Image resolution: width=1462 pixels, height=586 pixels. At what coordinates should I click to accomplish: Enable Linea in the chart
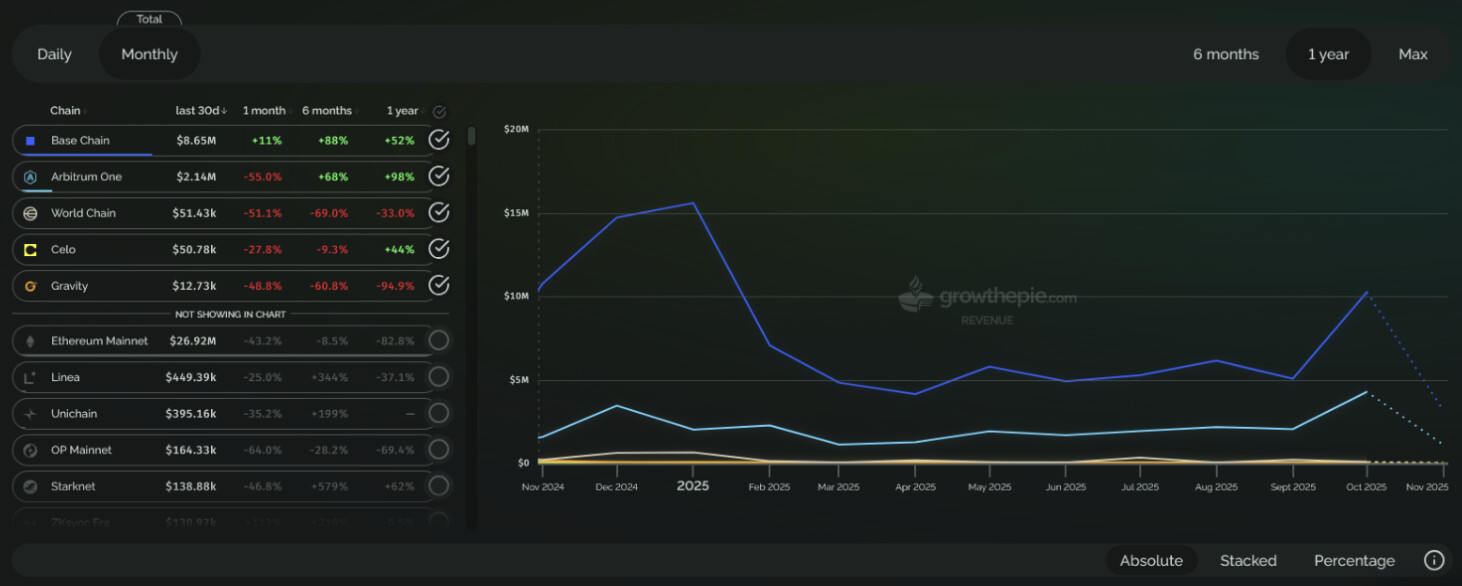pyautogui.click(x=438, y=377)
